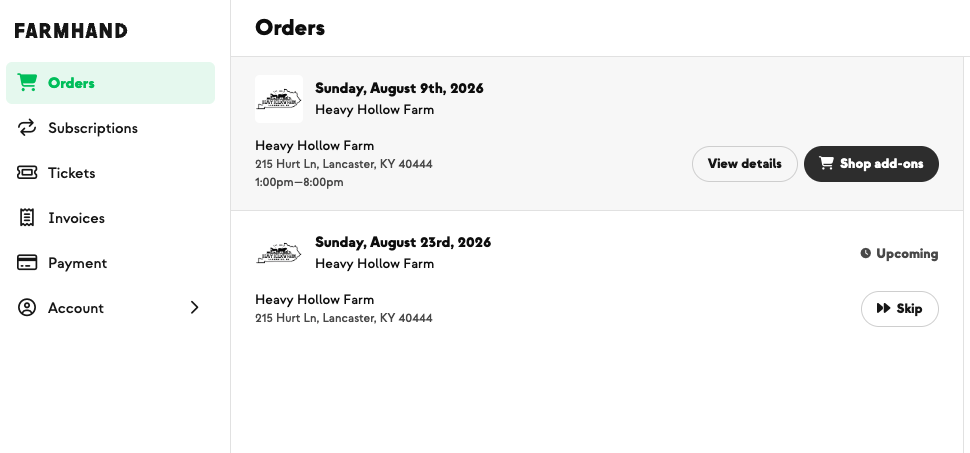Skip the August 23rd order
970x453 pixels.
pos(899,309)
